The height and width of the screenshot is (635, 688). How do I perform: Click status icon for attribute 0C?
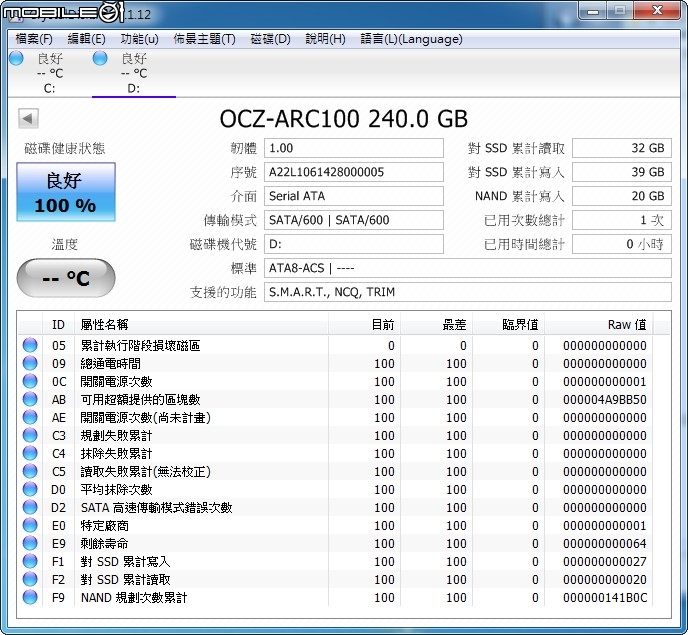(x=30, y=381)
